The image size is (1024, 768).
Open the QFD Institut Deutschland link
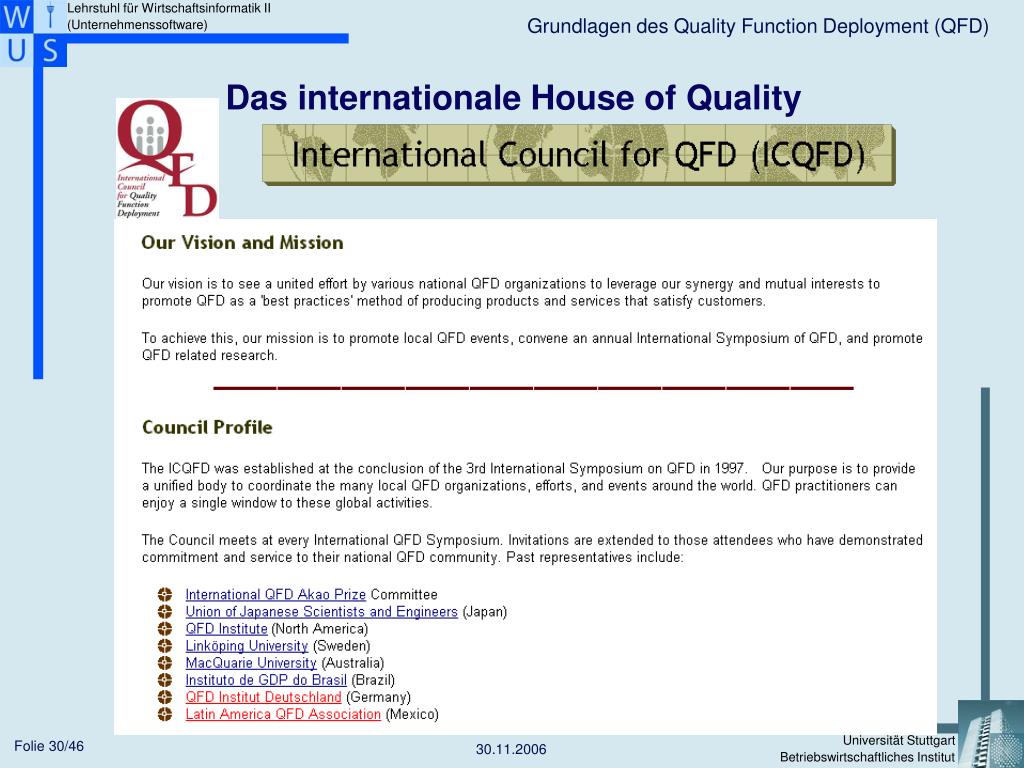click(263, 697)
